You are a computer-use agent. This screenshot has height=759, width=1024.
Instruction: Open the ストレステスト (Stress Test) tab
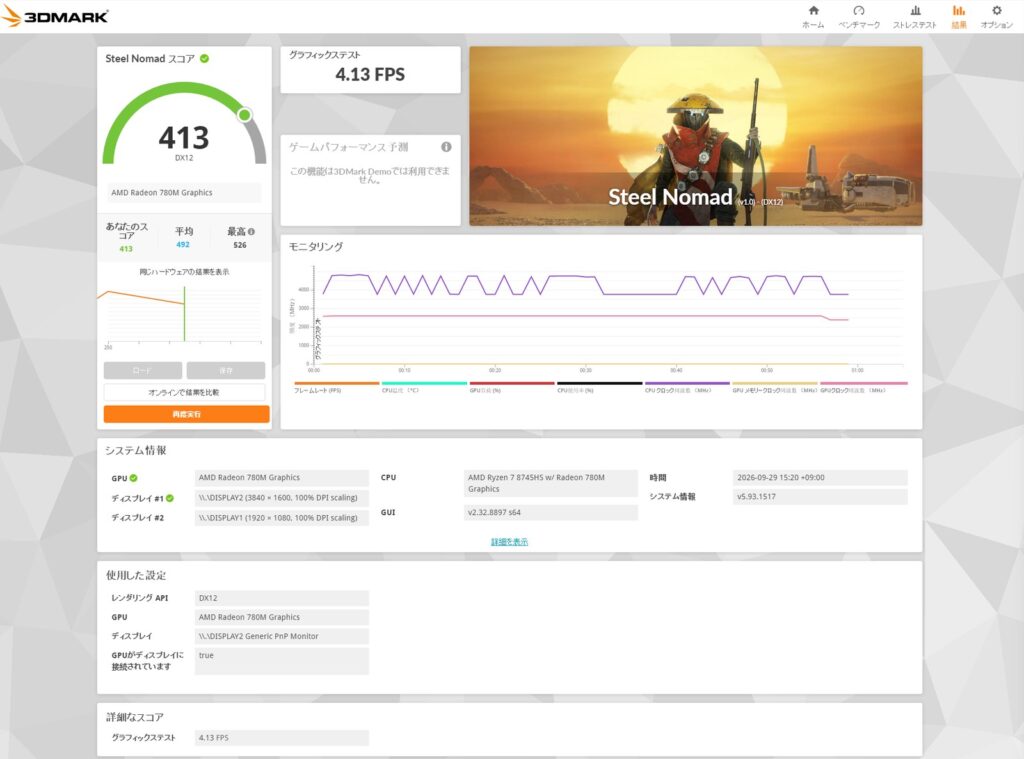pos(914,17)
